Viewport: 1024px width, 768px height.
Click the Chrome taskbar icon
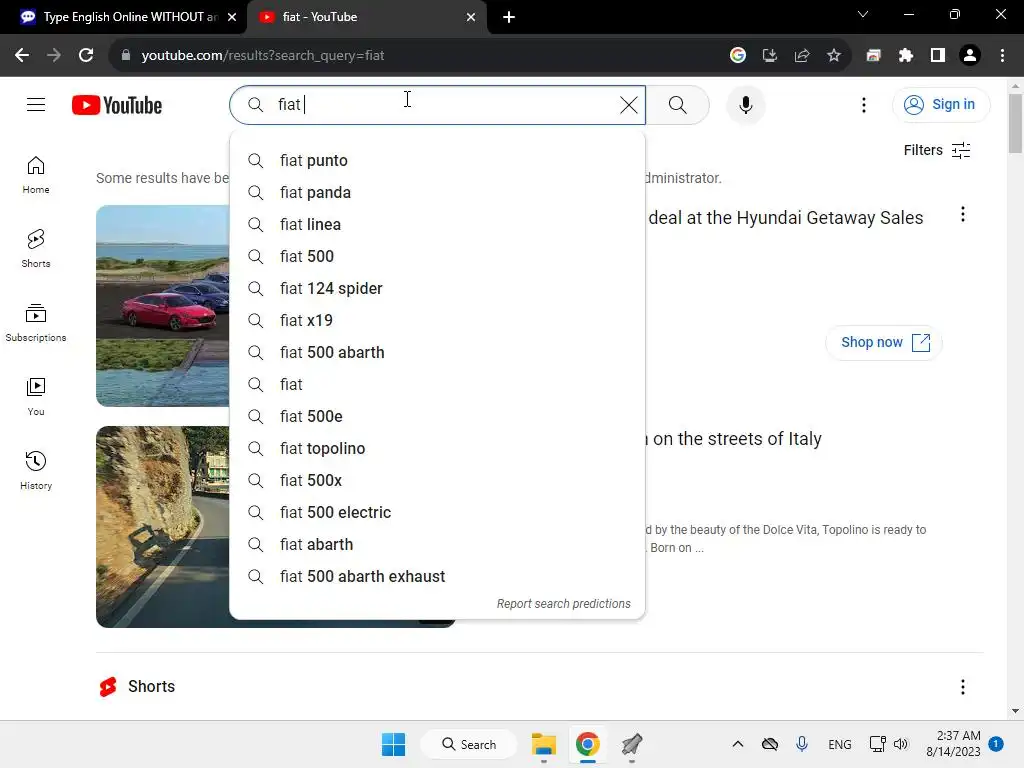[587, 744]
